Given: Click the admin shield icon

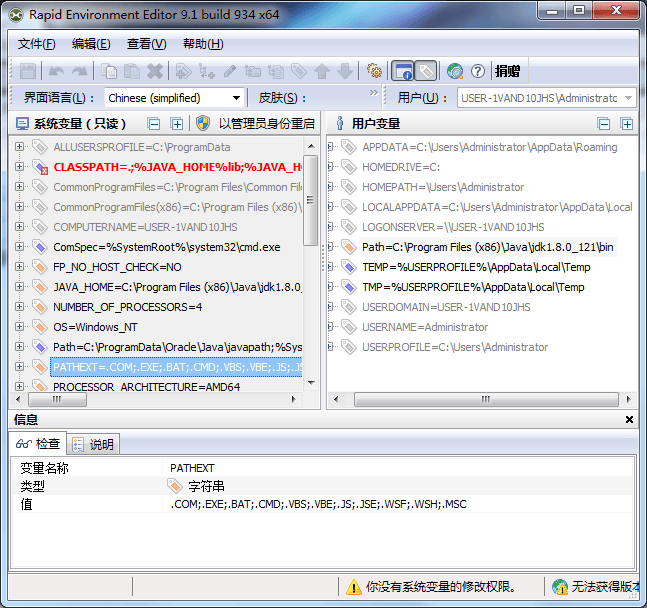Looking at the screenshot, I should (203, 123).
